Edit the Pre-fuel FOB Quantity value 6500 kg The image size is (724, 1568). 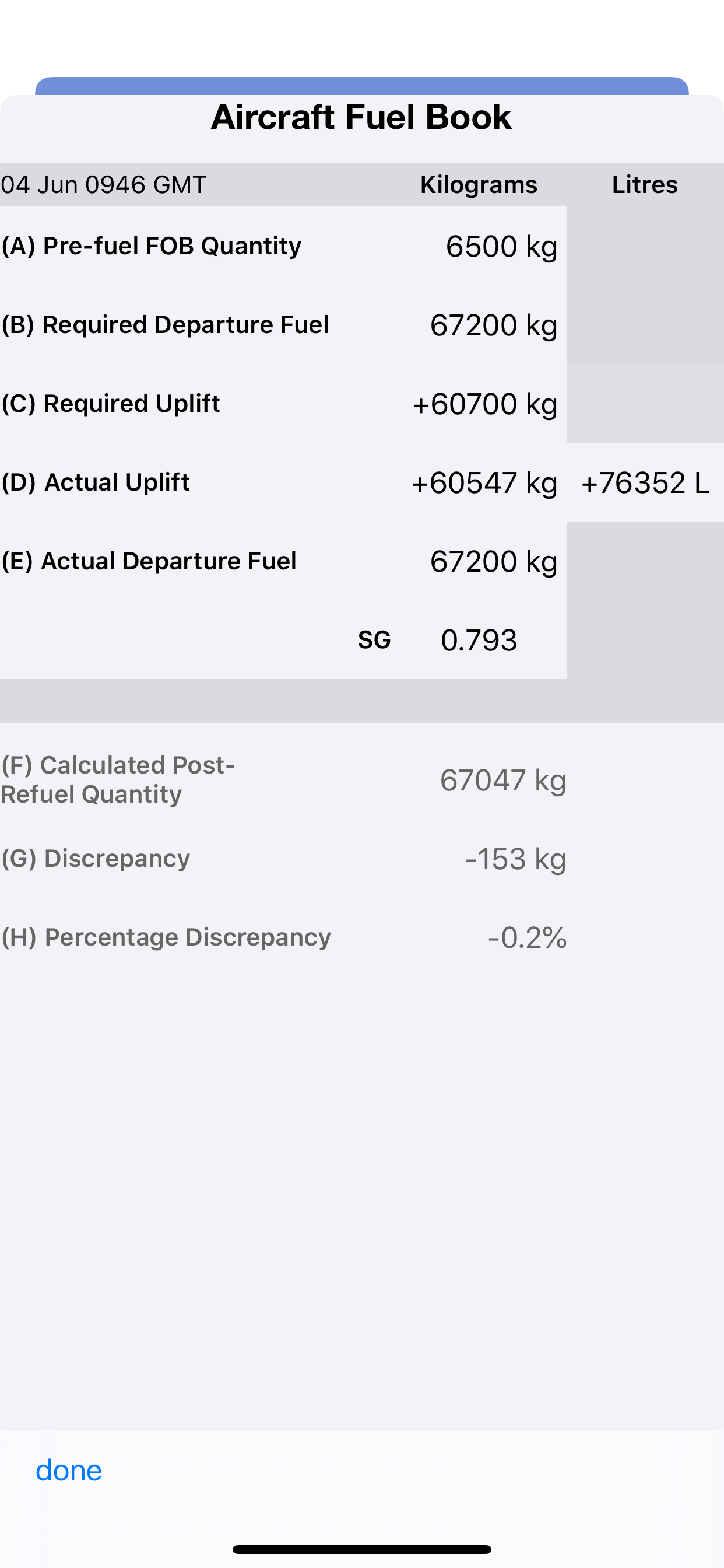[x=501, y=247]
